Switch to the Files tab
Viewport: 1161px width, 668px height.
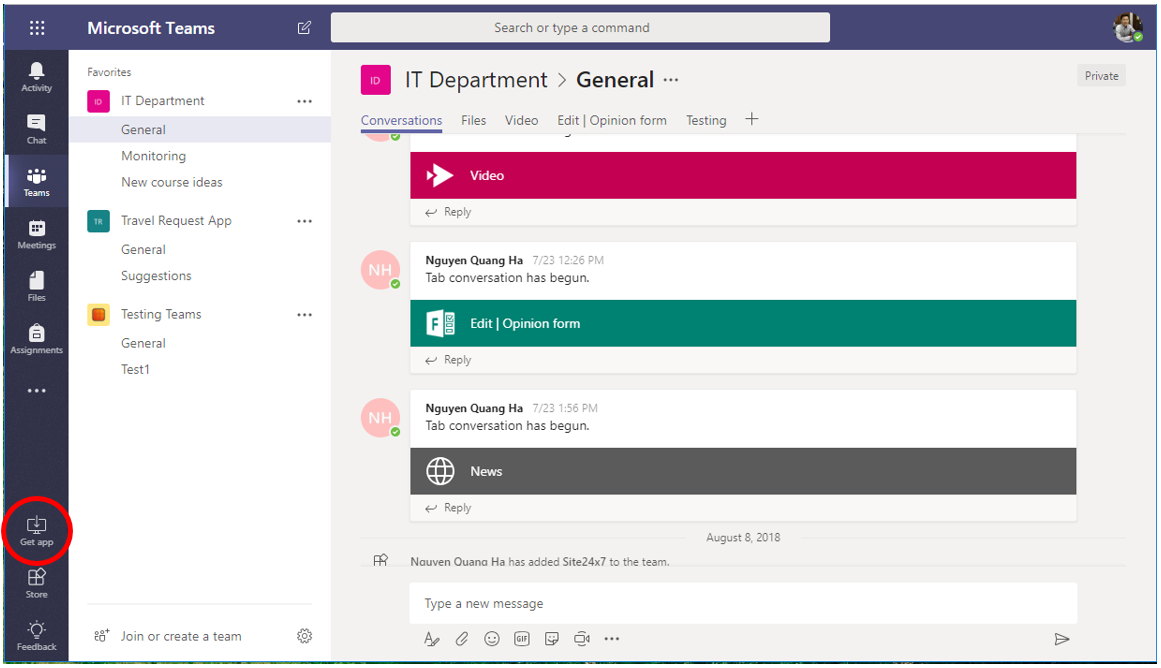coord(473,120)
